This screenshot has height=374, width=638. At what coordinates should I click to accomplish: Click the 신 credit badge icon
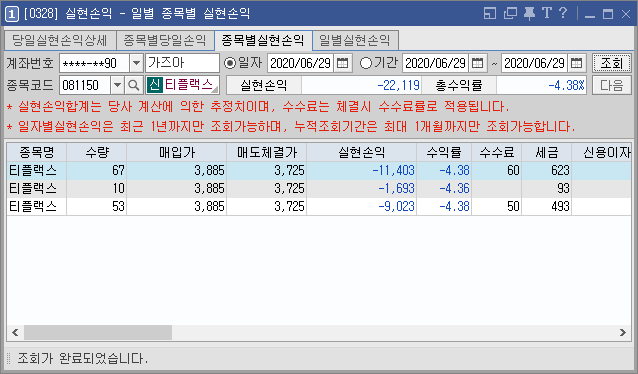pyautogui.click(x=155, y=85)
